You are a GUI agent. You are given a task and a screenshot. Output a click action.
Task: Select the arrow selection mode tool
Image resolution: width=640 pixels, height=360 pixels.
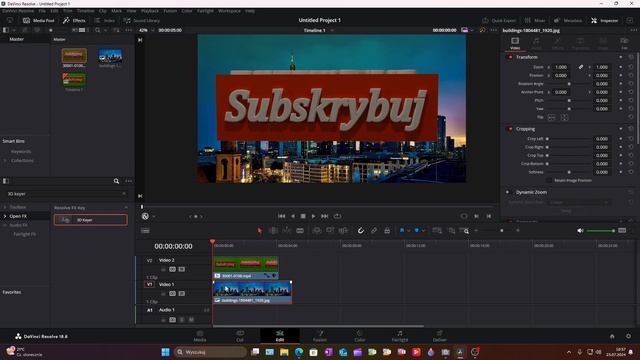click(x=260, y=231)
